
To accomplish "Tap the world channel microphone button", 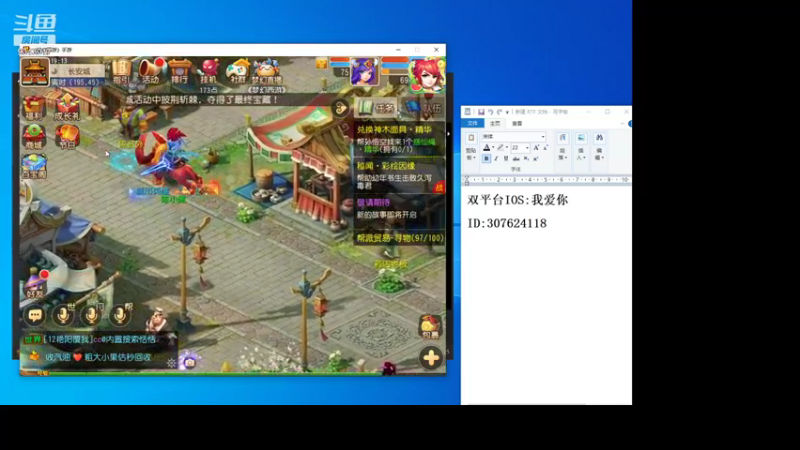I will [x=64, y=315].
